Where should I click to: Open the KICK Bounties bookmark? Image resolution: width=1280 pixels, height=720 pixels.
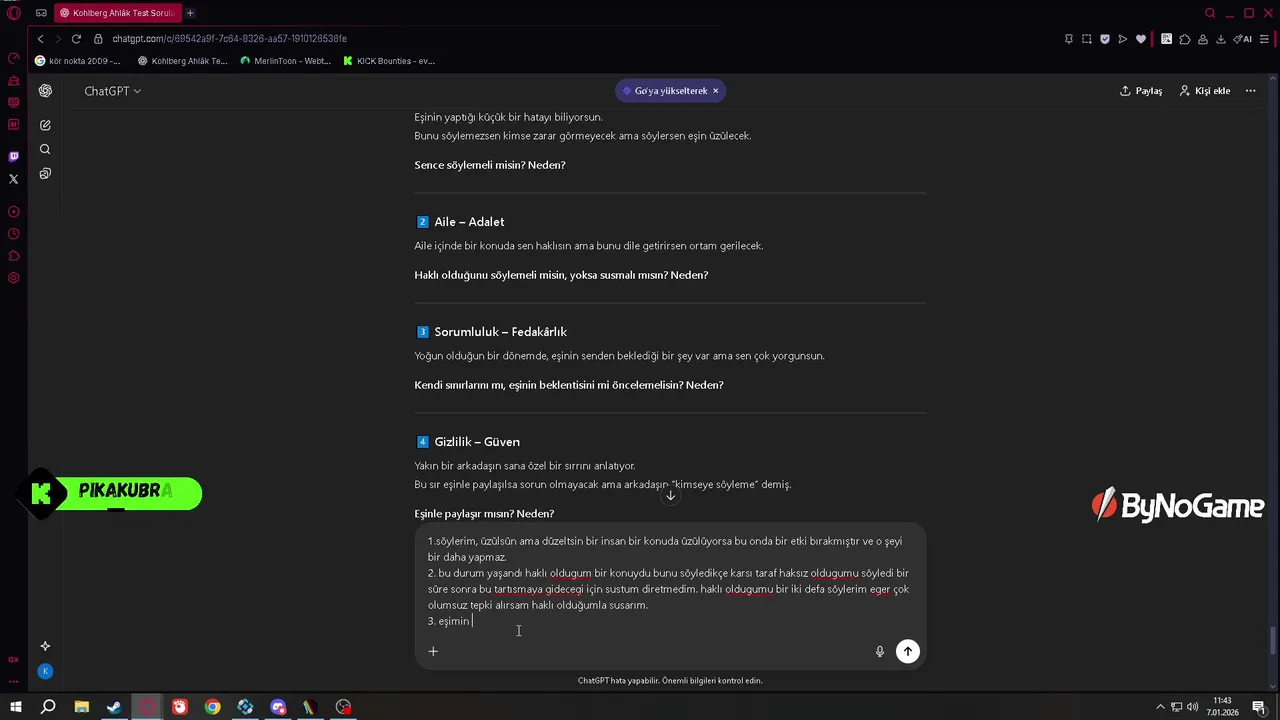(x=389, y=61)
